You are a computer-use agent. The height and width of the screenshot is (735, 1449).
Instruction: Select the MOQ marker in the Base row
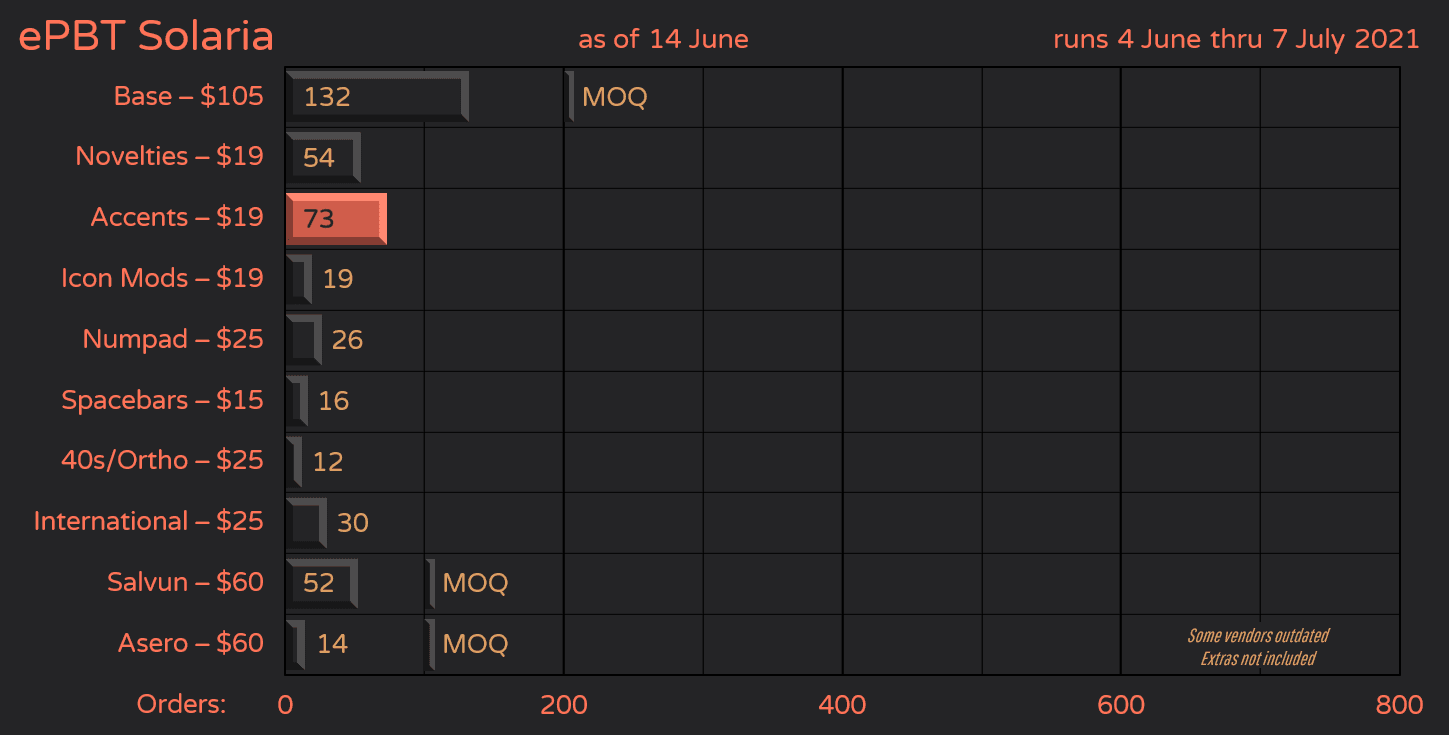[571, 97]
